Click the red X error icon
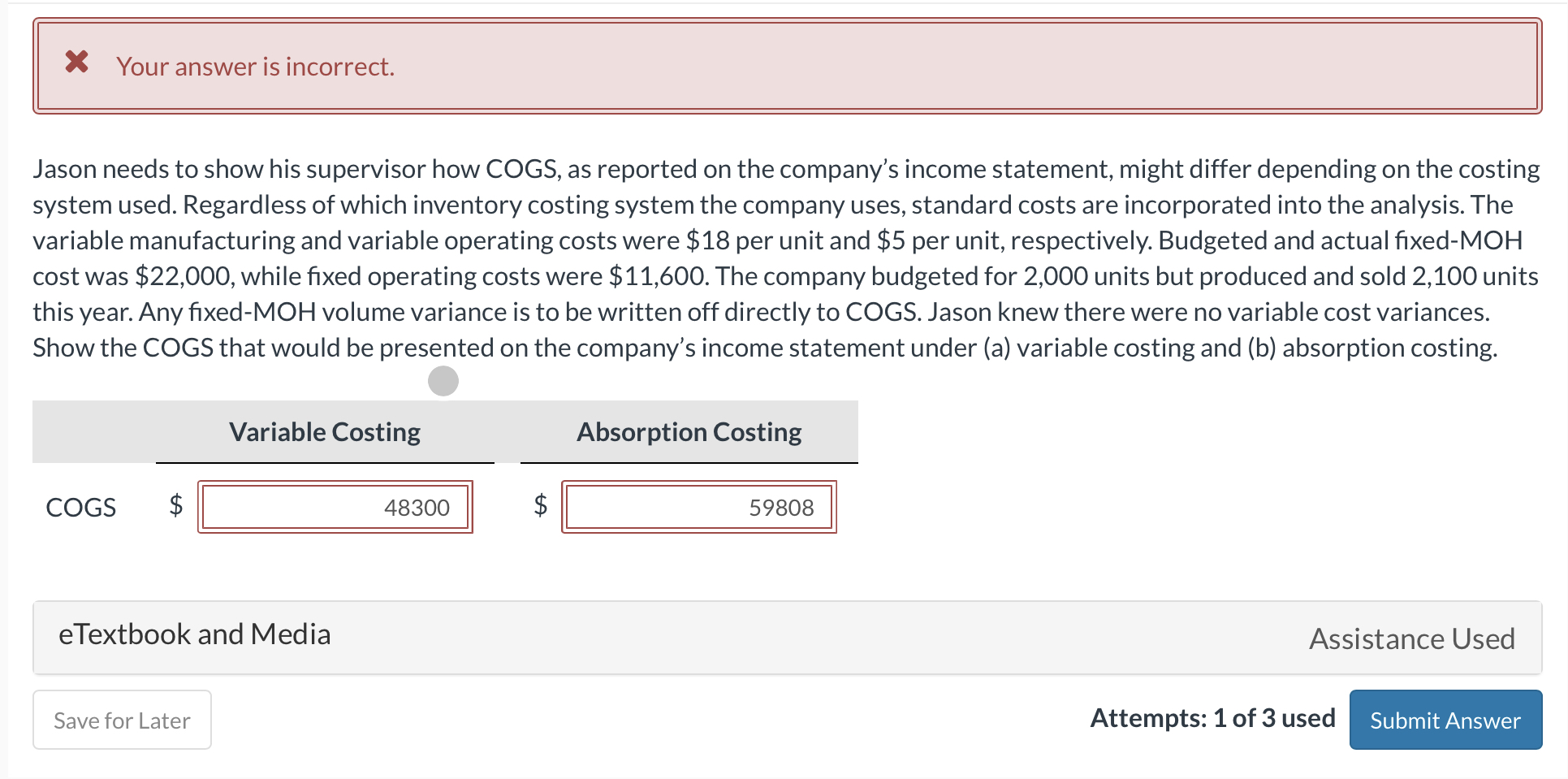 pyautogui.click(x=76, y=62)
